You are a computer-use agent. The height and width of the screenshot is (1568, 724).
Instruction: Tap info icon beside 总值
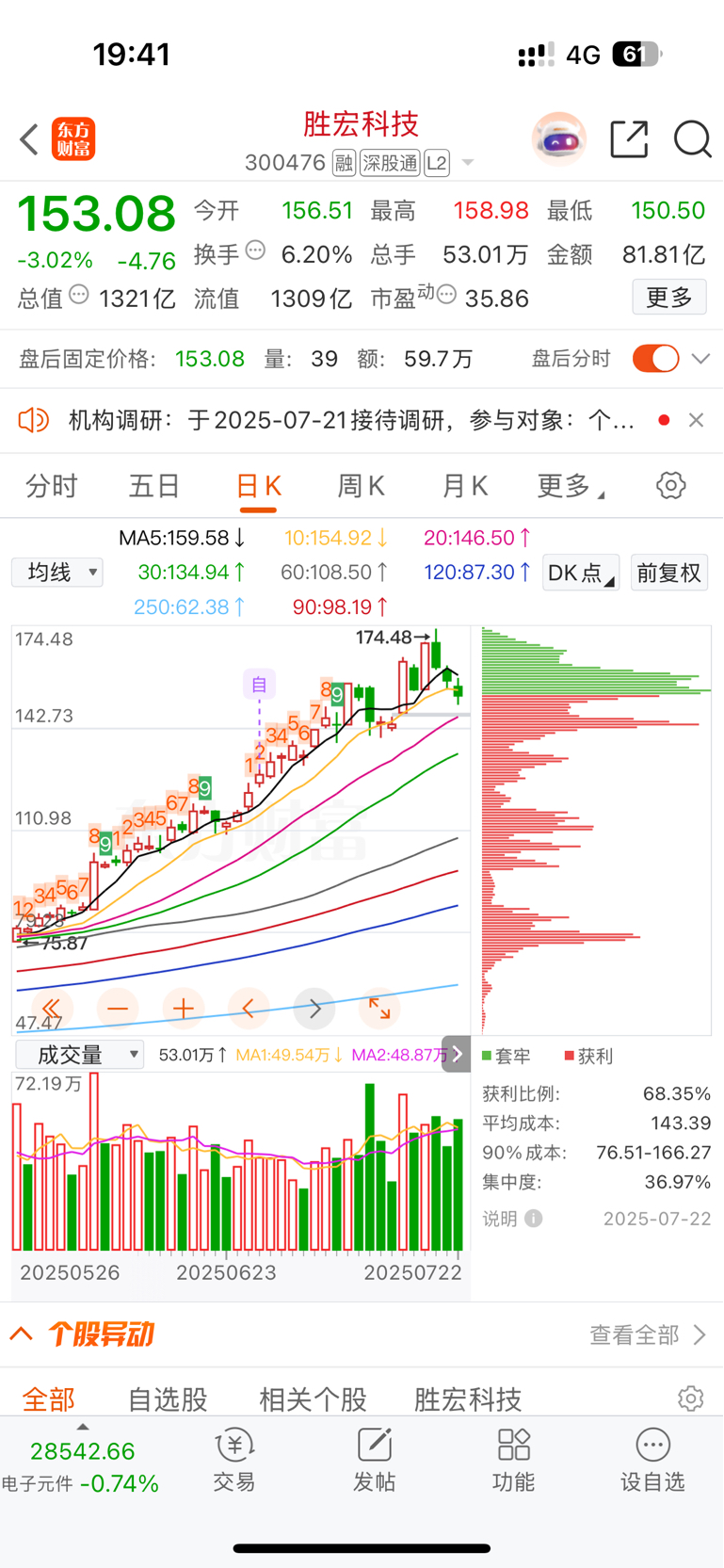79,294
